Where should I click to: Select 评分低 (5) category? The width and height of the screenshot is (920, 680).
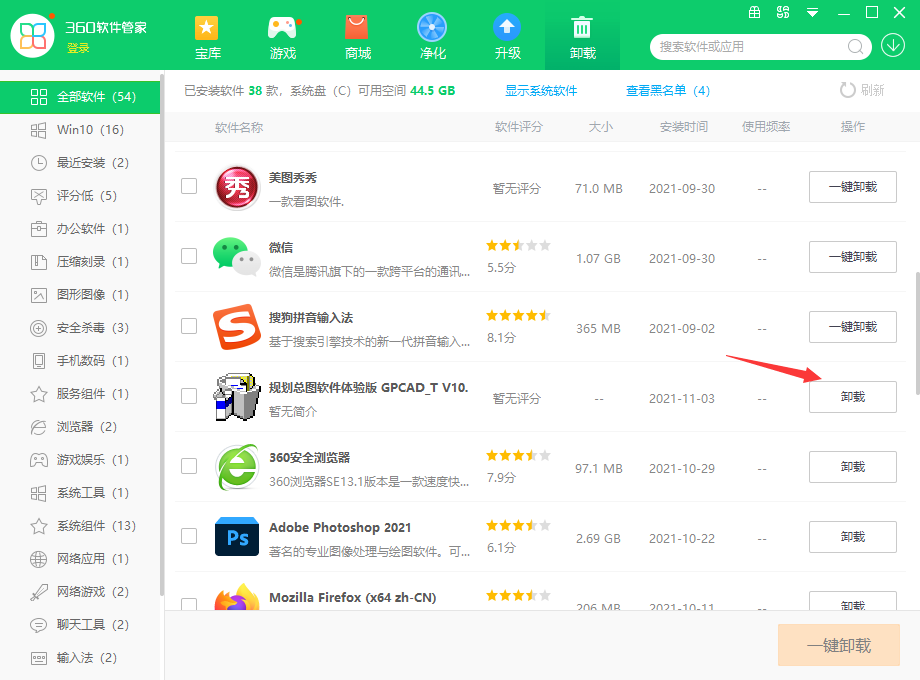click(x=80, y=195)
